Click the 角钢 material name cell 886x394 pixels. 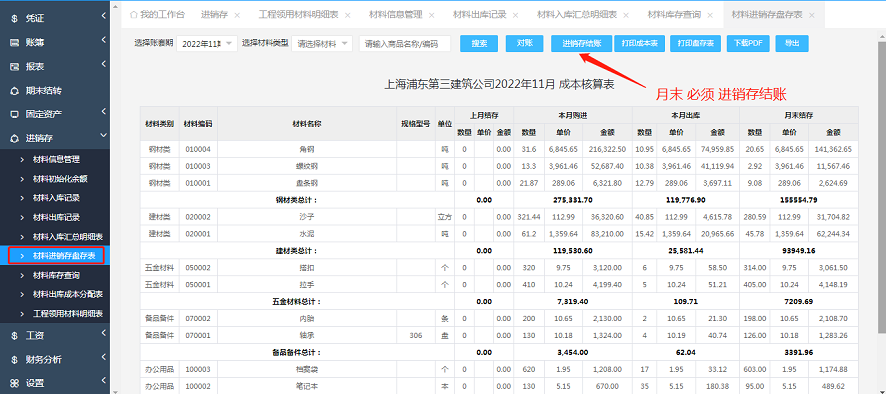[307, 149]
